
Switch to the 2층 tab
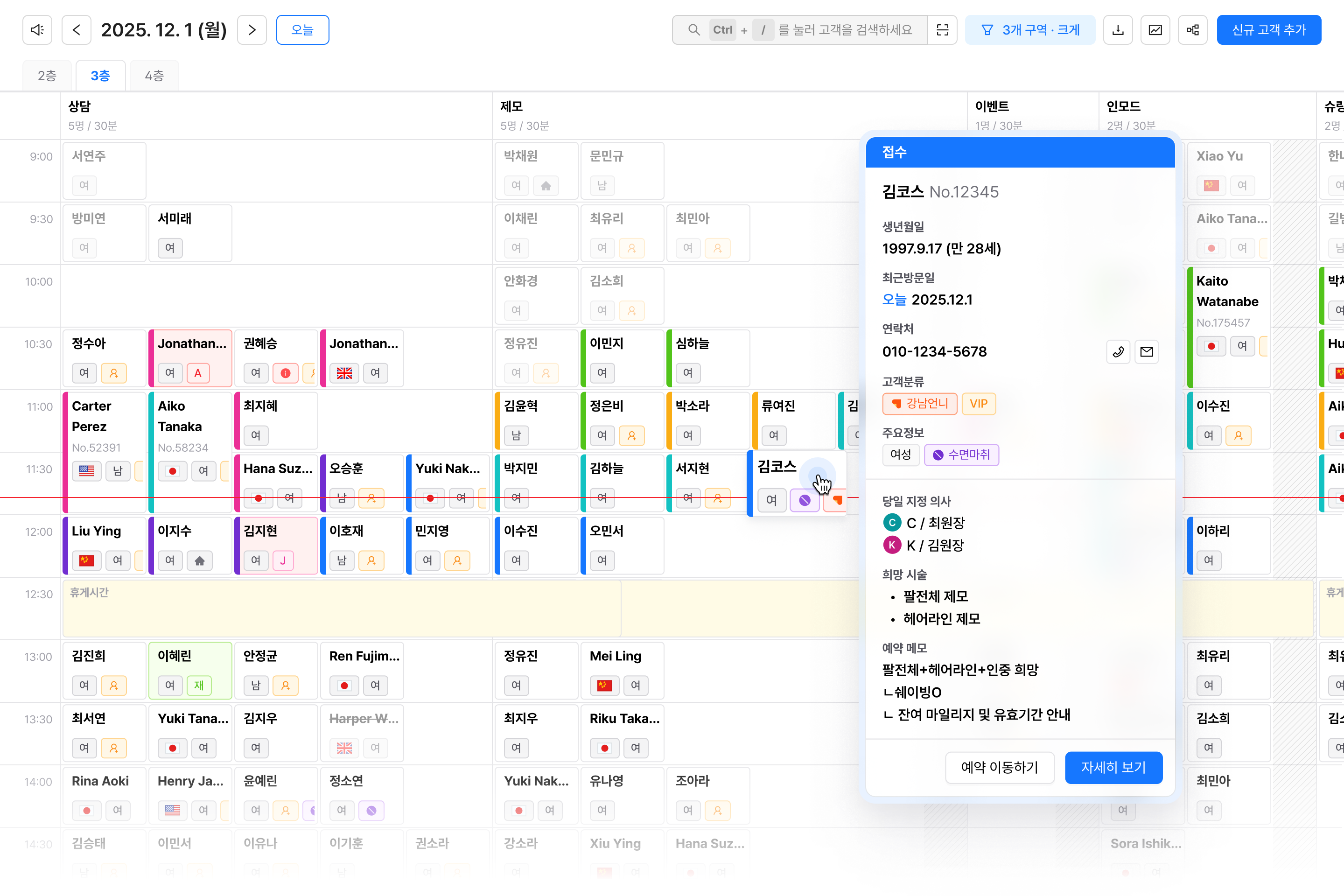click(x=47, y=76)
